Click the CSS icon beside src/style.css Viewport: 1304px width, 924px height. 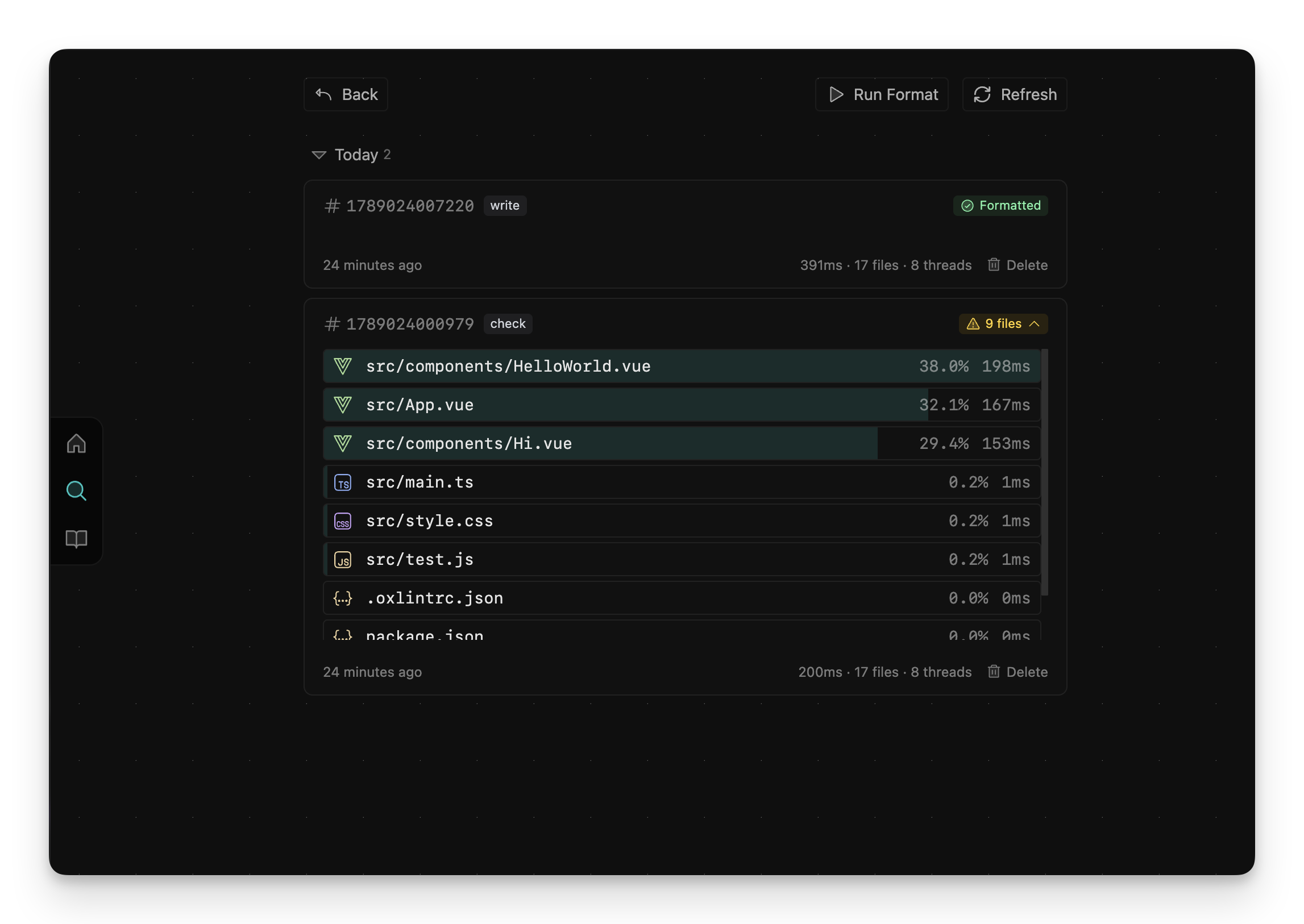(343, 521)
